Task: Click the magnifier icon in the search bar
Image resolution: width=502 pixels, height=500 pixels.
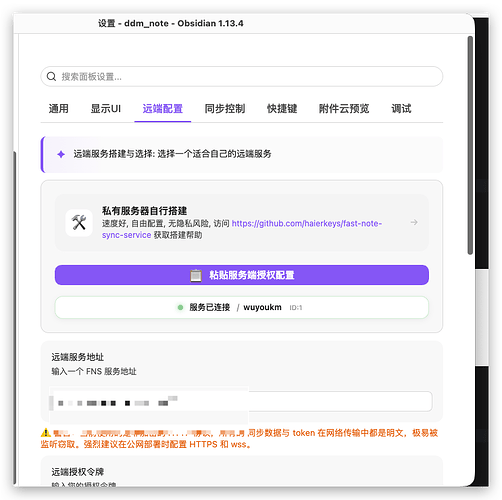Action: [51, 76]
